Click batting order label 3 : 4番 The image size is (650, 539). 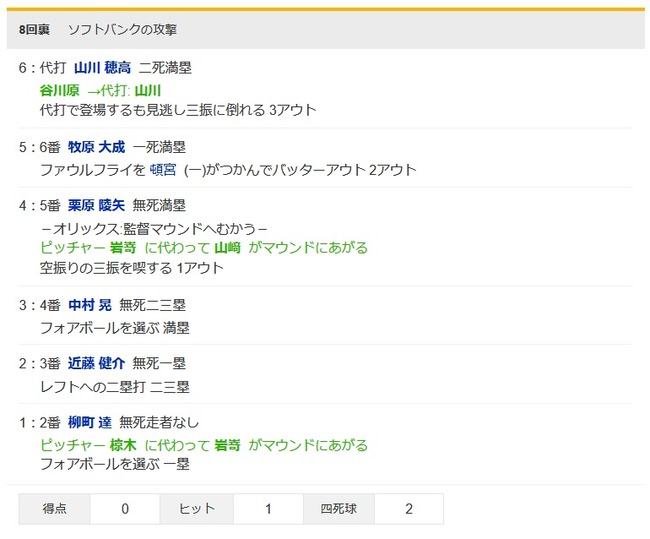pos(39,305)
